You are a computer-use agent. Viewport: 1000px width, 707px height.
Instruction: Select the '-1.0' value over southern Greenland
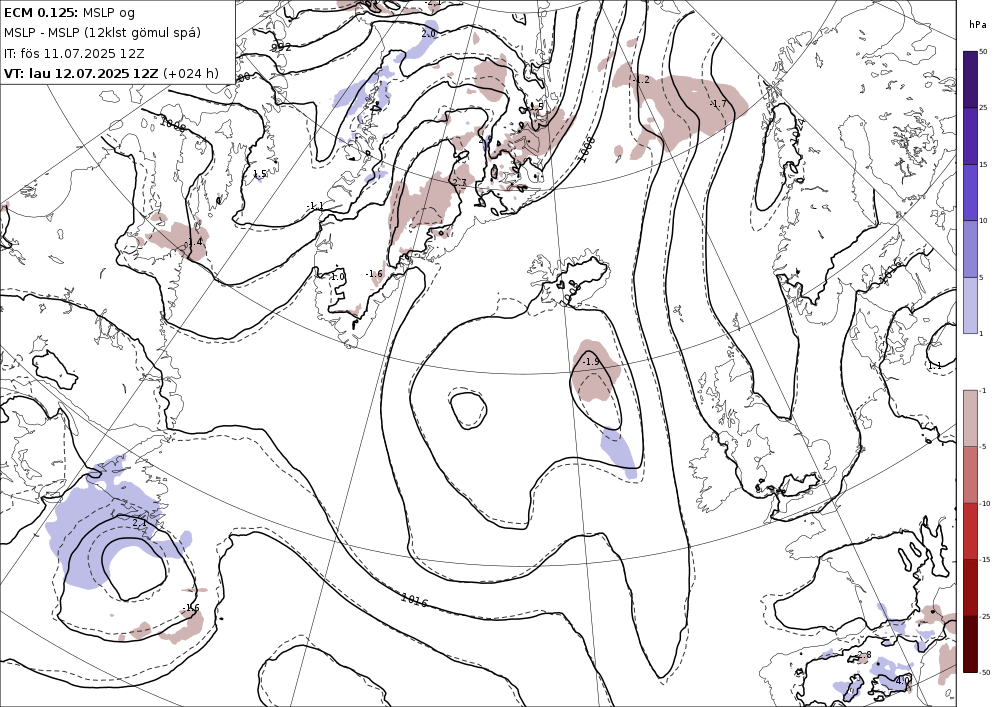[x=337, y=277]
